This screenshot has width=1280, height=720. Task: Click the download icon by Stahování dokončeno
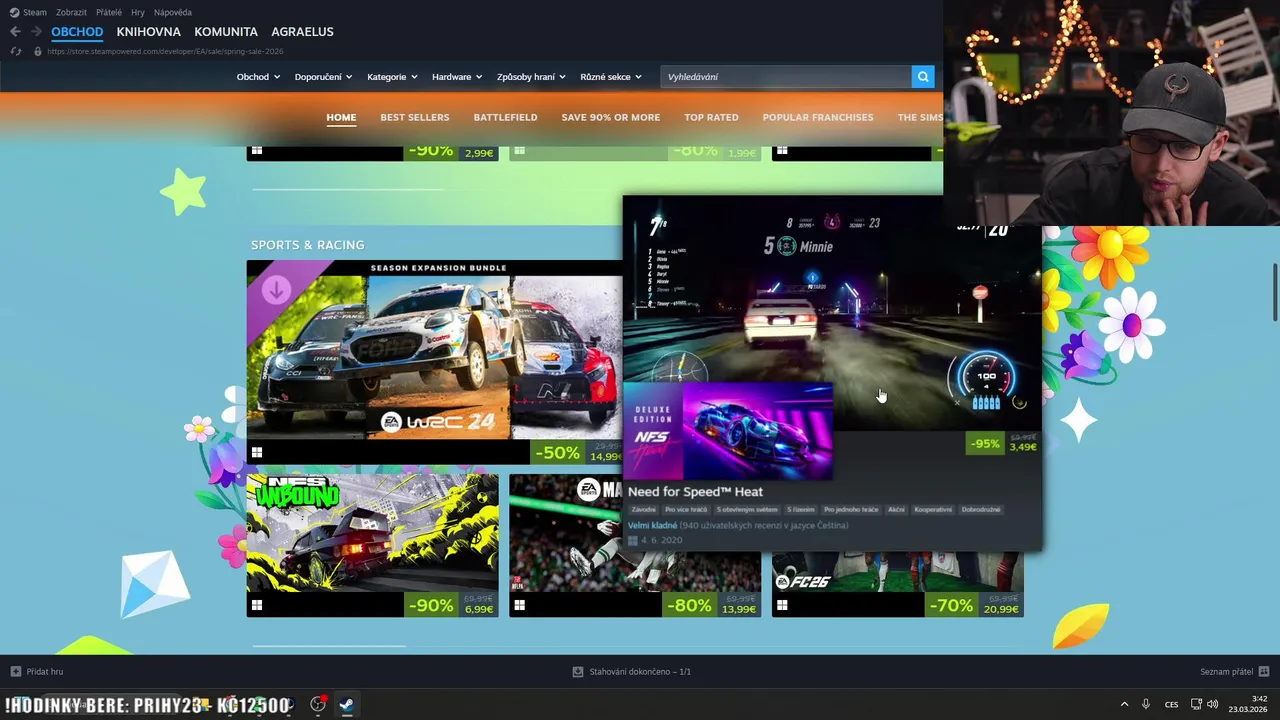(578, 672)
